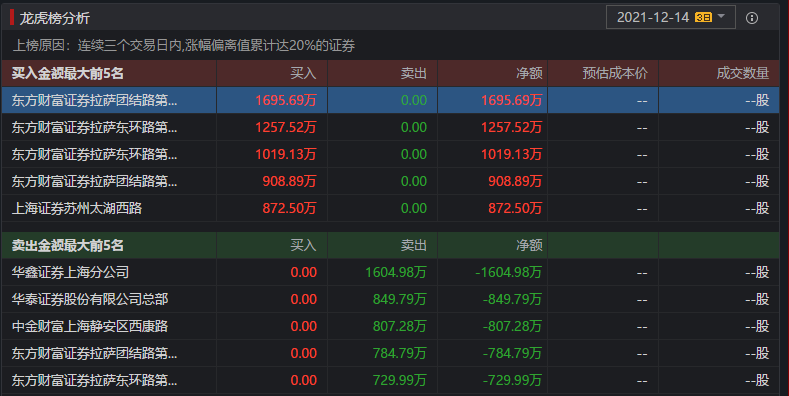Click the 0.00 买入 value in the 华鑫证券上海分公司 row
The width and height of the screenshot is (789, 396).
[303, 272]
